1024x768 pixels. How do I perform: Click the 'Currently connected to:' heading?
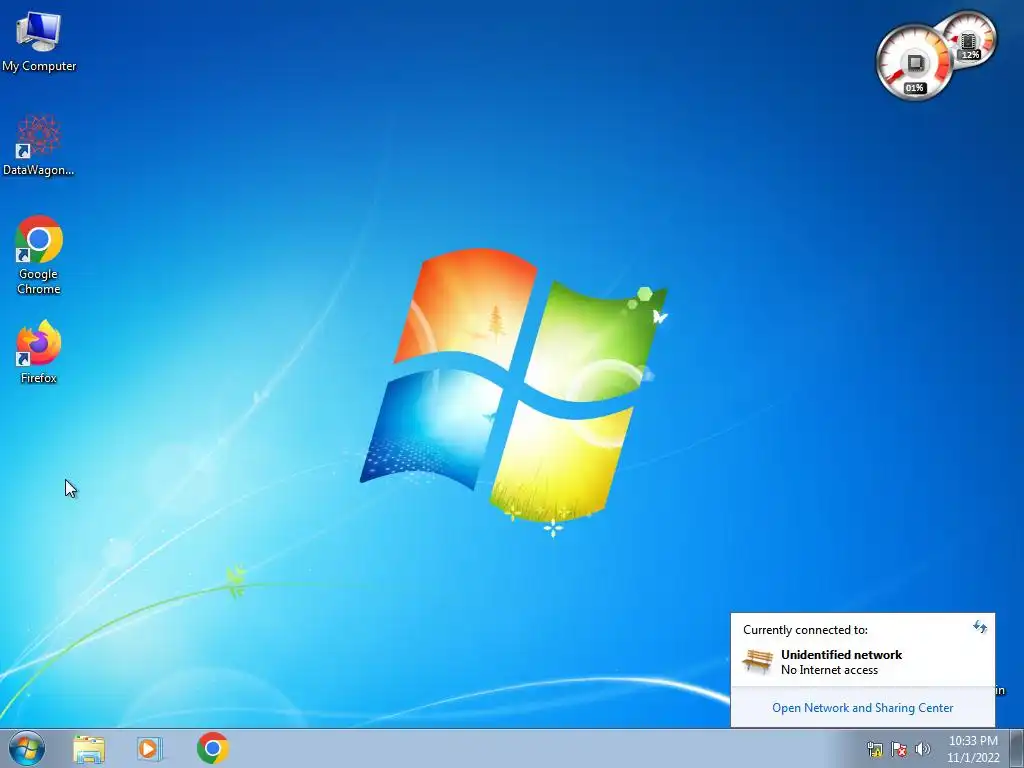pos(805,630)
